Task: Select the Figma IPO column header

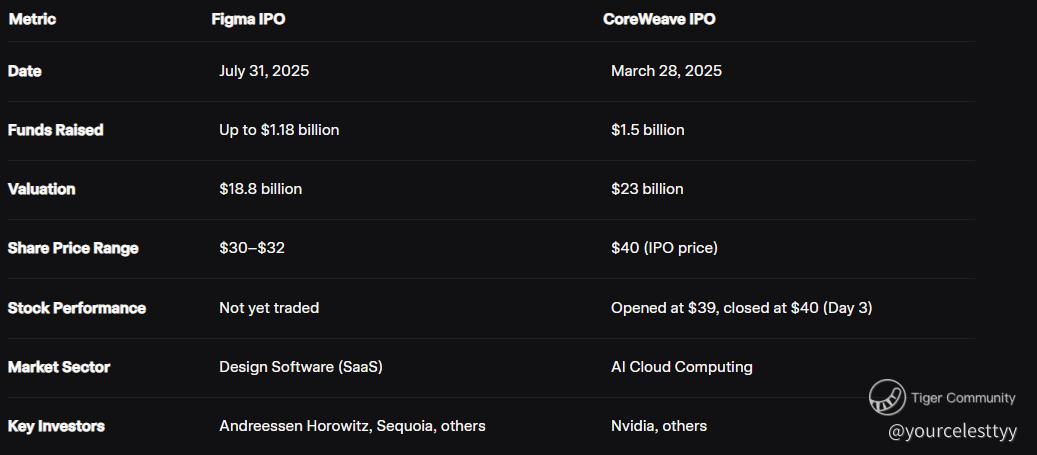Action: tap(248, 19)
